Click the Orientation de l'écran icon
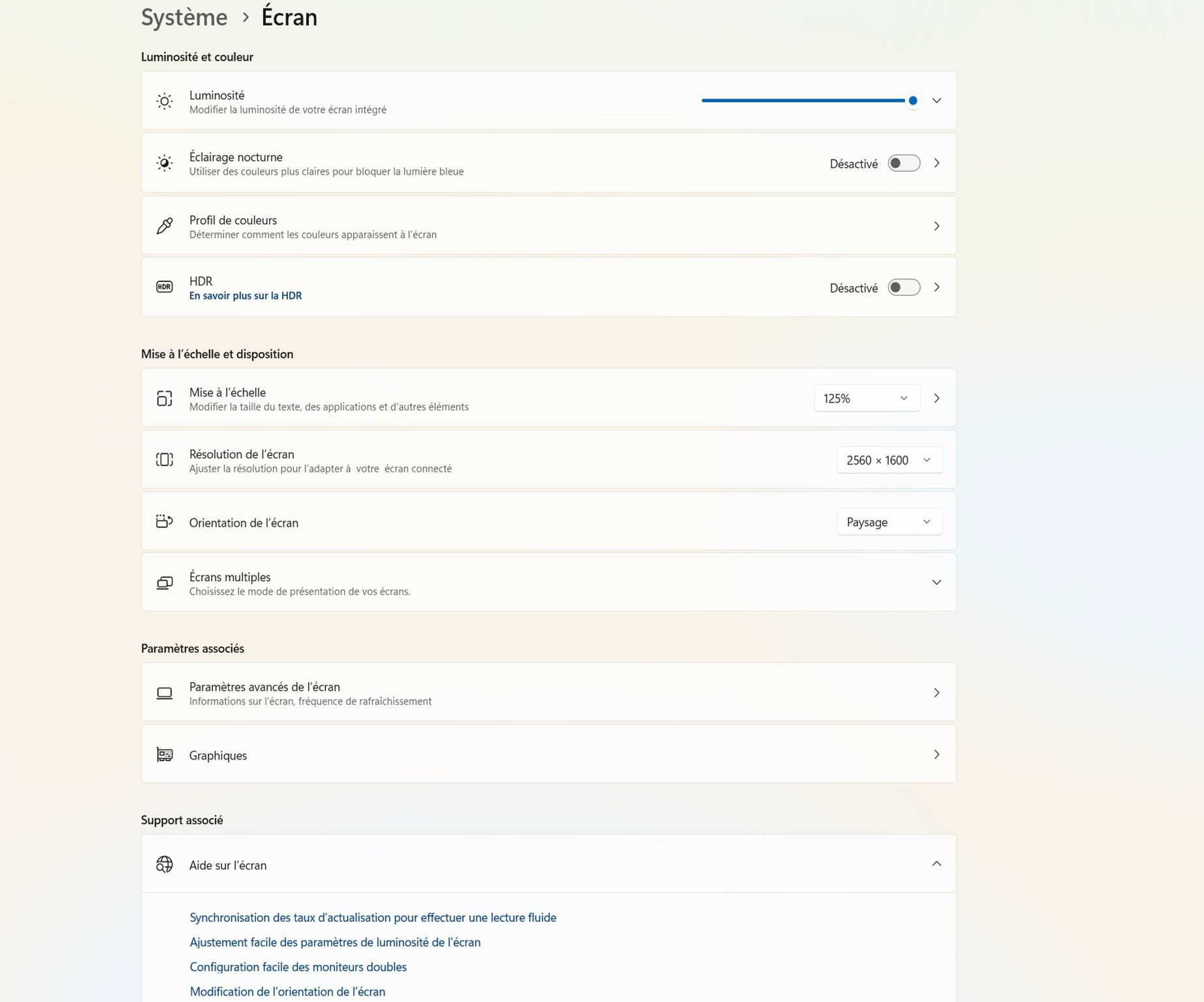 coord(164,521)
